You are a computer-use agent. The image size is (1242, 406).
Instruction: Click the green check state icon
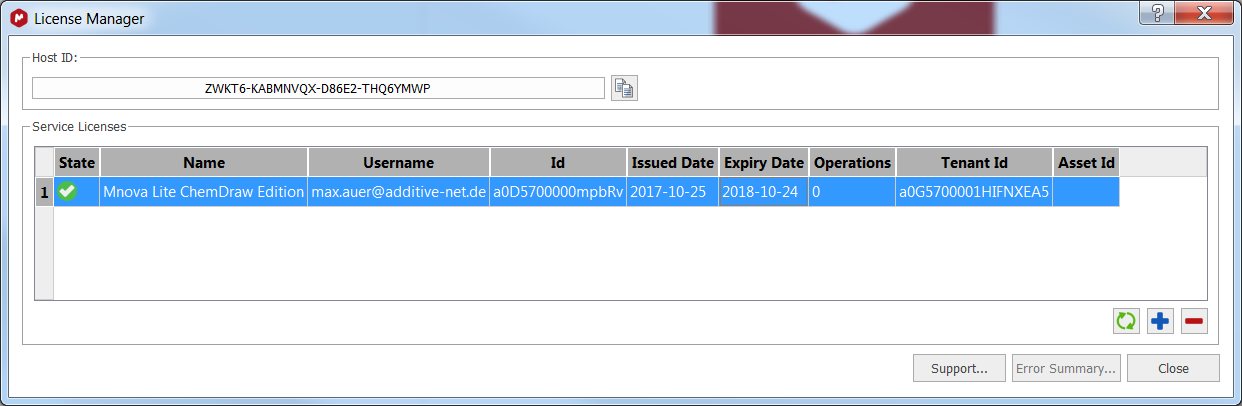pyautogui.click(x=67, y=192)
